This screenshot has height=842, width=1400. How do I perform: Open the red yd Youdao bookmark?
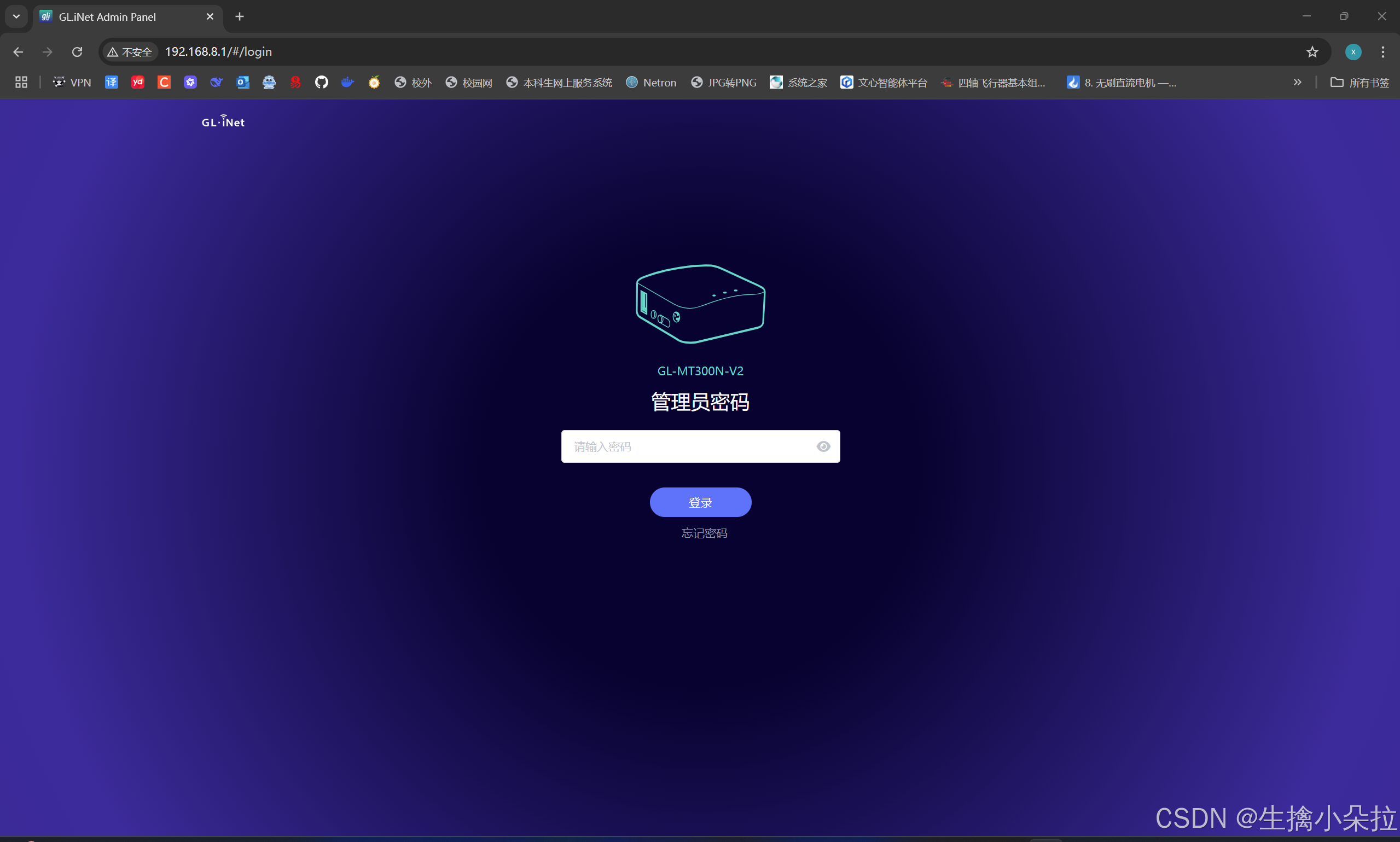tap(138, 82)
